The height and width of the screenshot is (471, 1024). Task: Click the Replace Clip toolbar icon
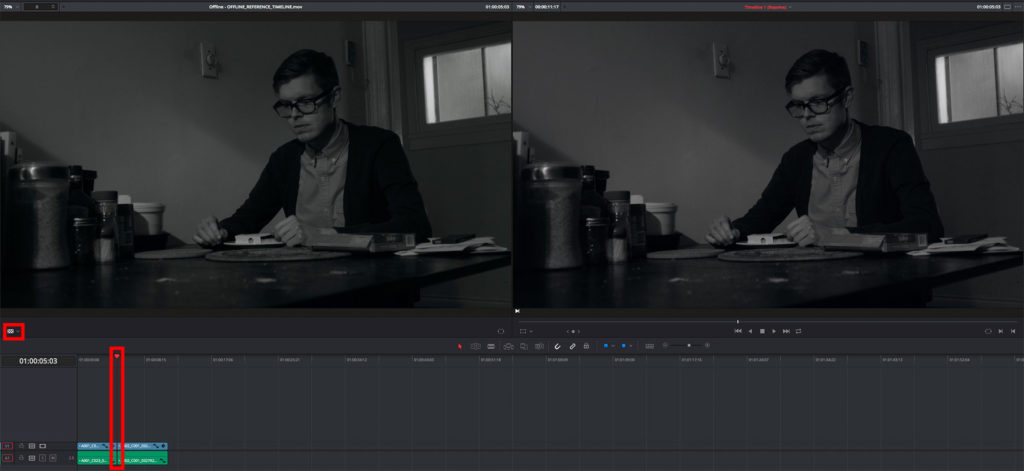coord(539,346)
